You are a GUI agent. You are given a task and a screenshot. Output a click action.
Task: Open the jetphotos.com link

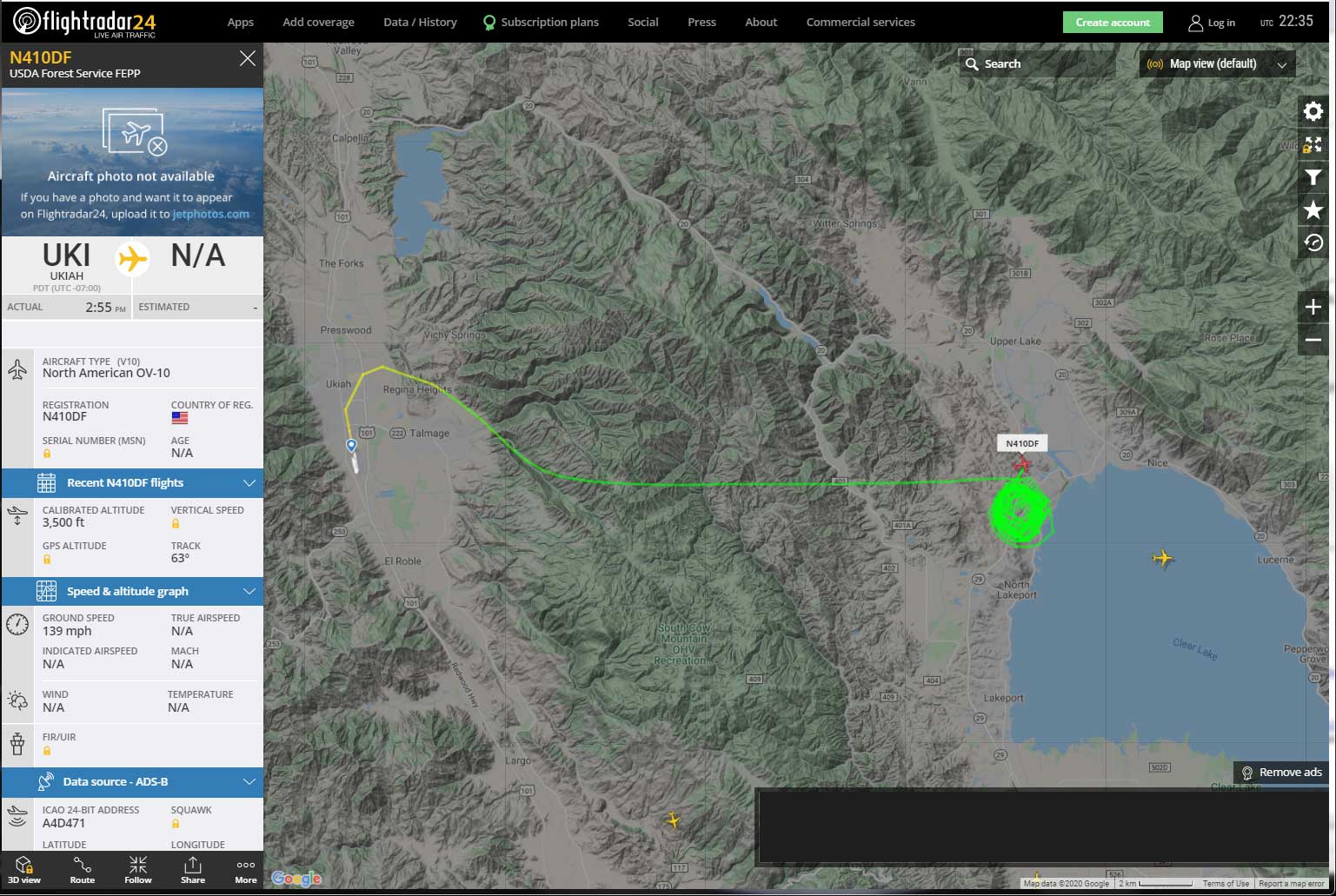[210, 214]
